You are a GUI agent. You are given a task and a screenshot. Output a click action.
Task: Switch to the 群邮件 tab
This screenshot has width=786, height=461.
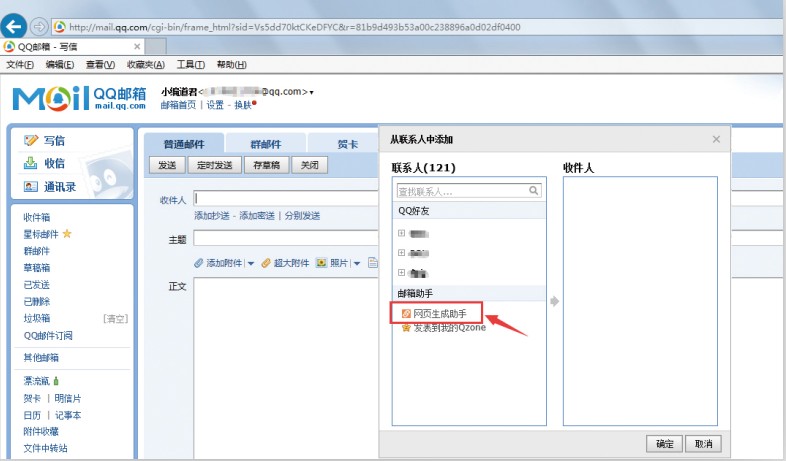pyautogui.click(x=265, y=143)
